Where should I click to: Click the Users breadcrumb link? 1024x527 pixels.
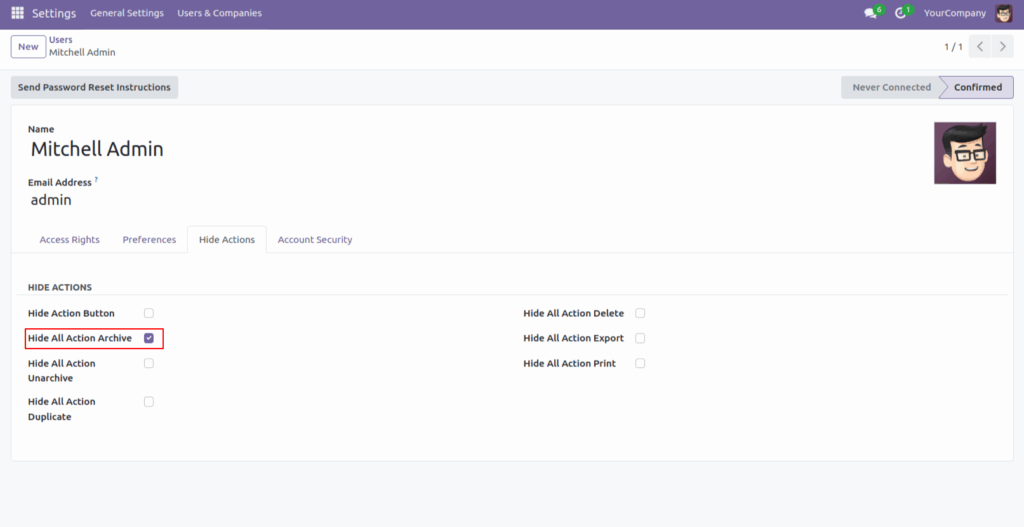61,40
